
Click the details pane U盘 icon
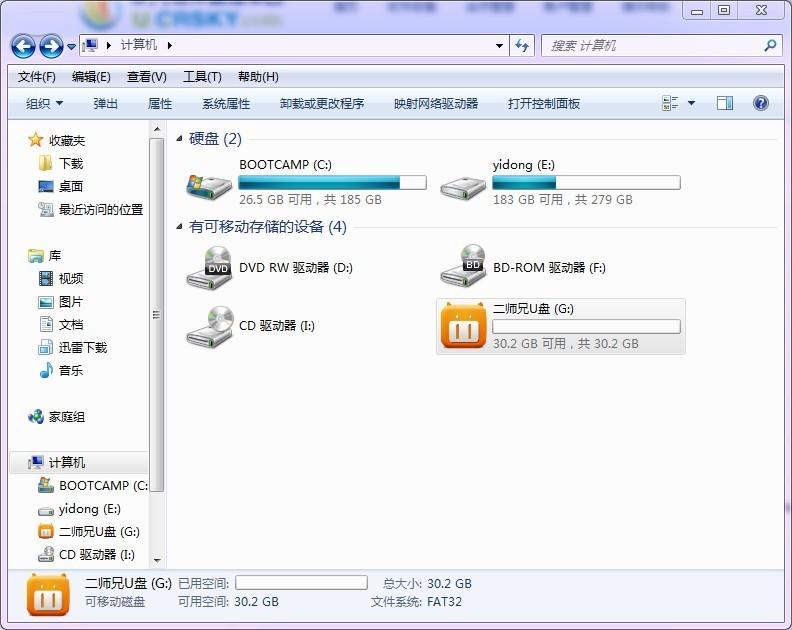[x=48, y=595]
